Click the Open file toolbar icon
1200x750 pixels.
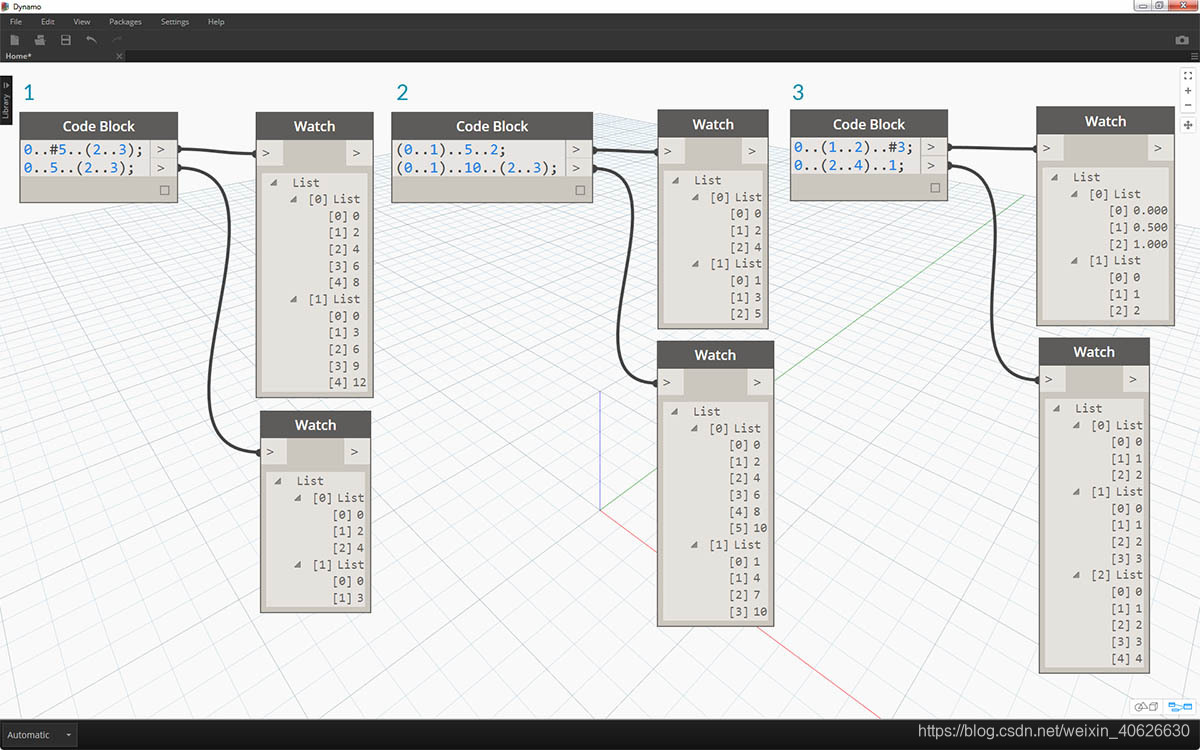[x=40, y=40]
